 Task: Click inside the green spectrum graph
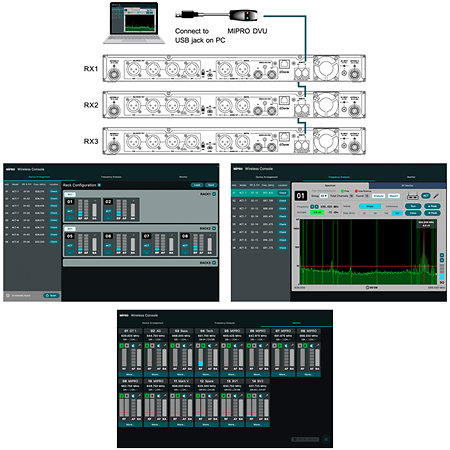pos(368,252)
